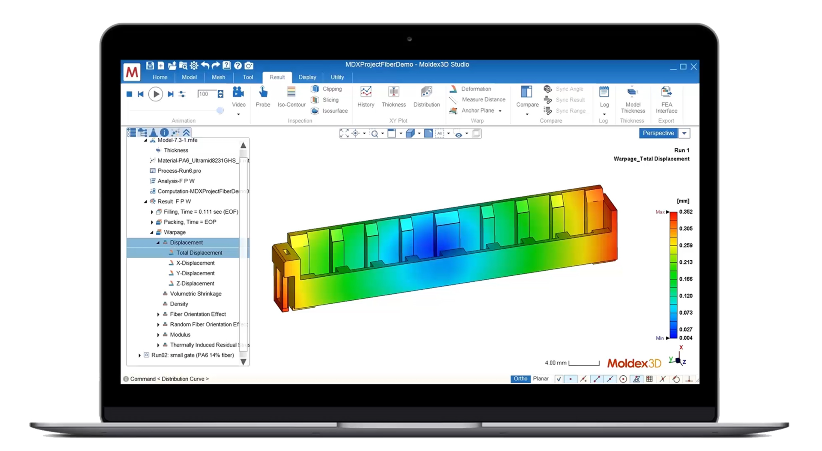Click the tree panel scroll-down arrow
The image size is (822, 451).
243,361
